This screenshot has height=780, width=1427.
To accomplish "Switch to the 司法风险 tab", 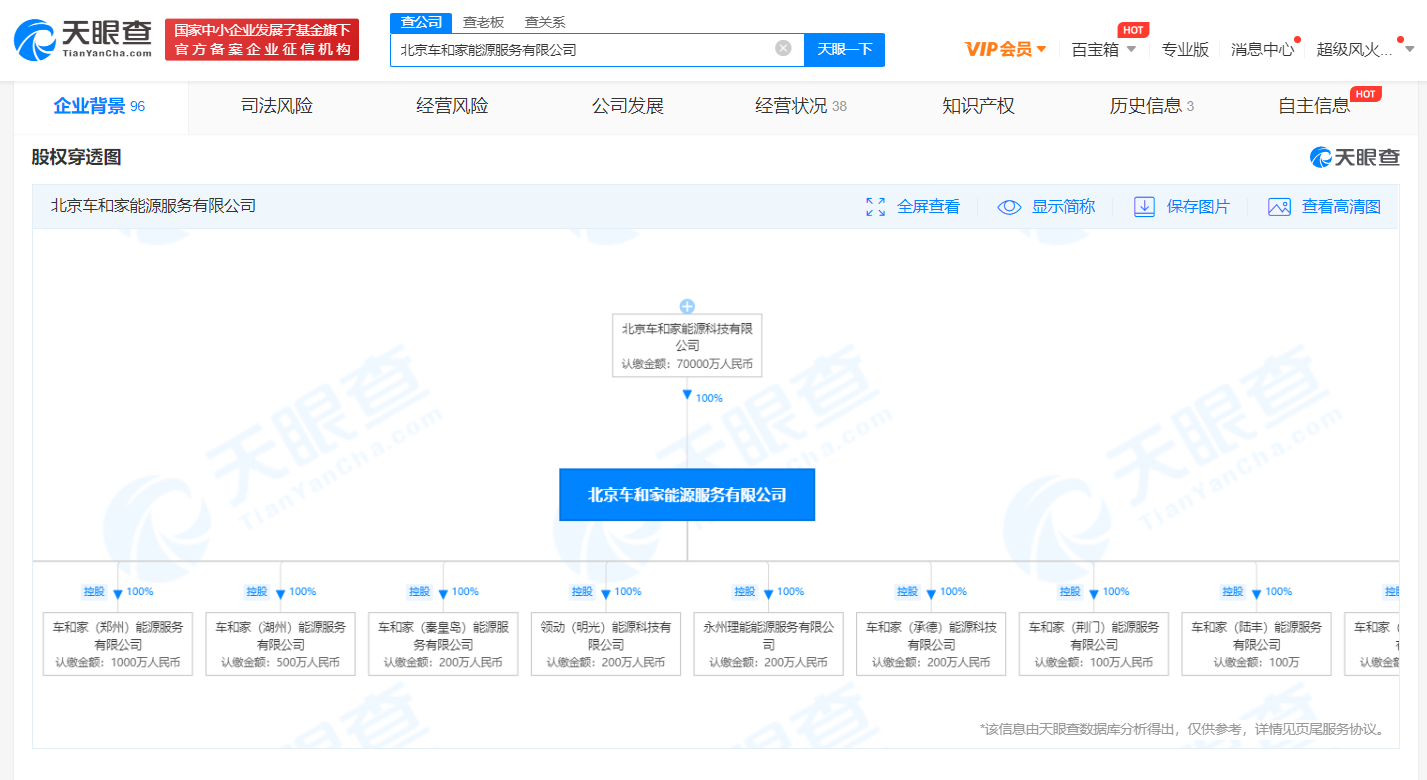I will pos(277,106).
